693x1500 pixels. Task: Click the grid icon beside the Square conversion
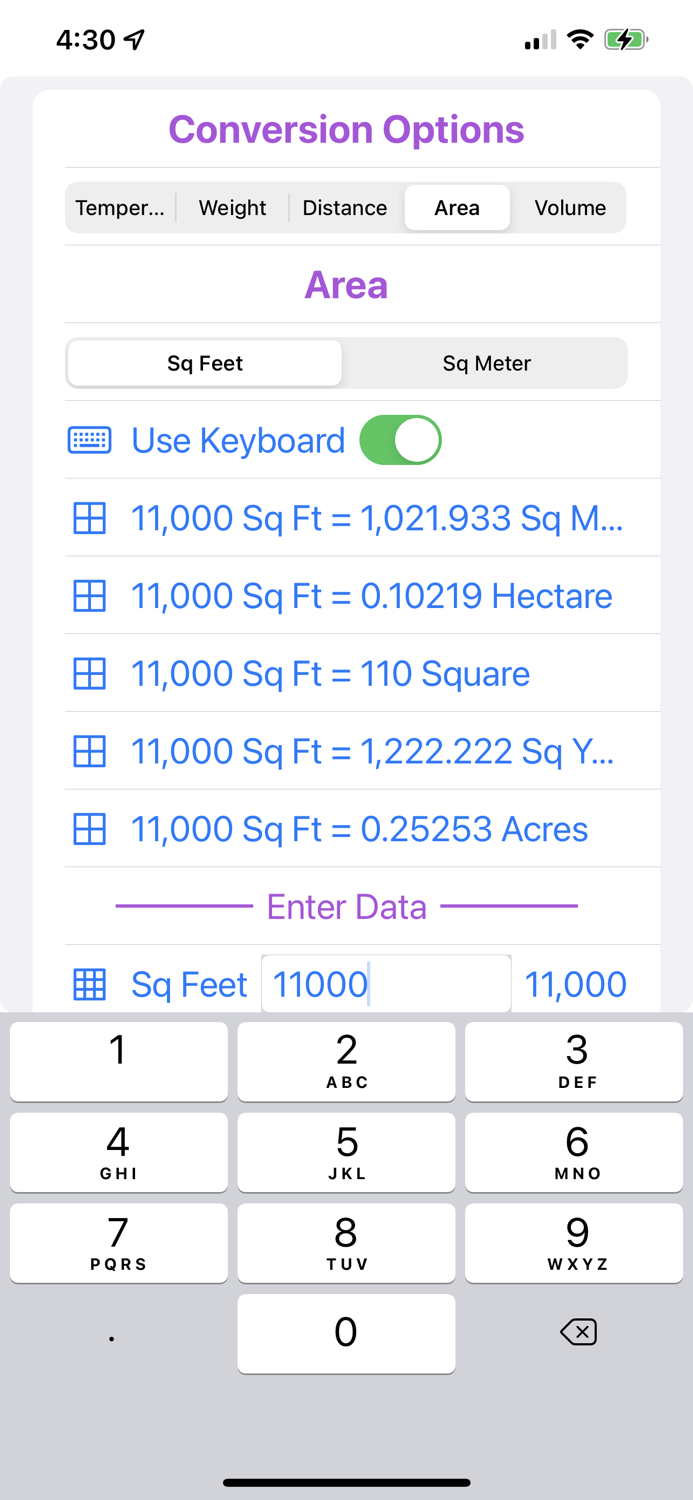pyautogui.click(x=89, y=673)
